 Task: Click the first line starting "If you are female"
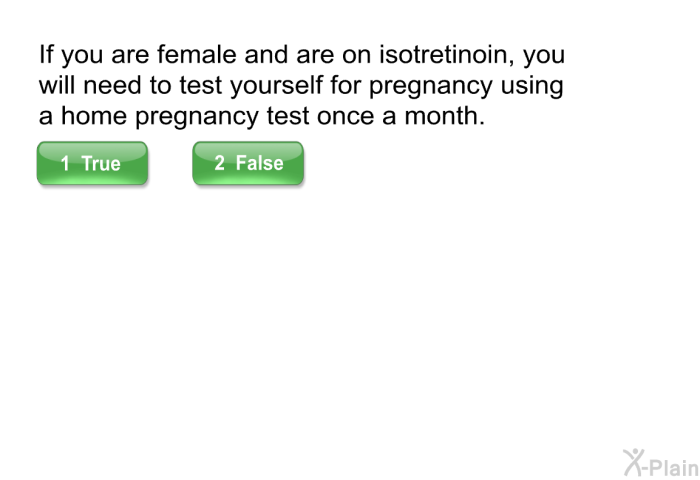coord(302,55)
